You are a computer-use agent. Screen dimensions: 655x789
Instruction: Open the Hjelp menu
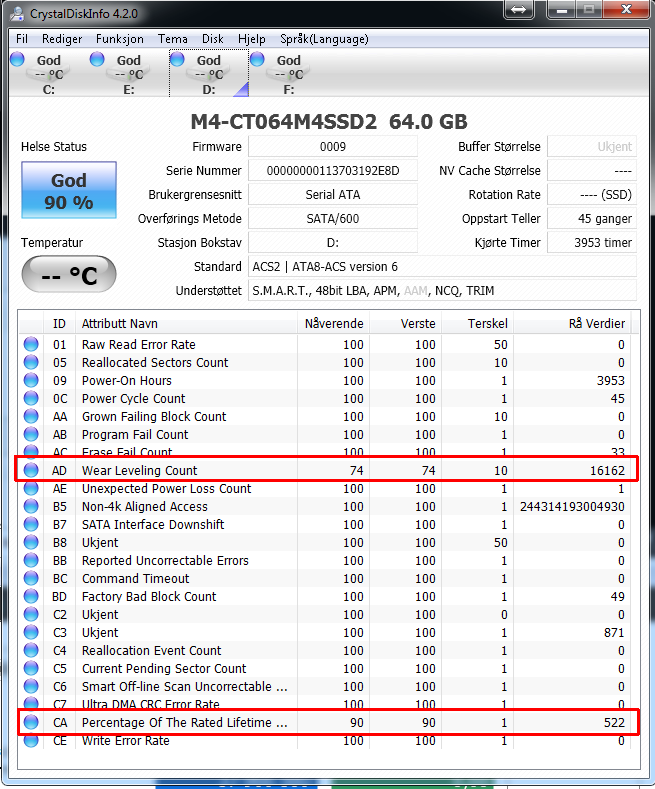[x=252, y=39]
